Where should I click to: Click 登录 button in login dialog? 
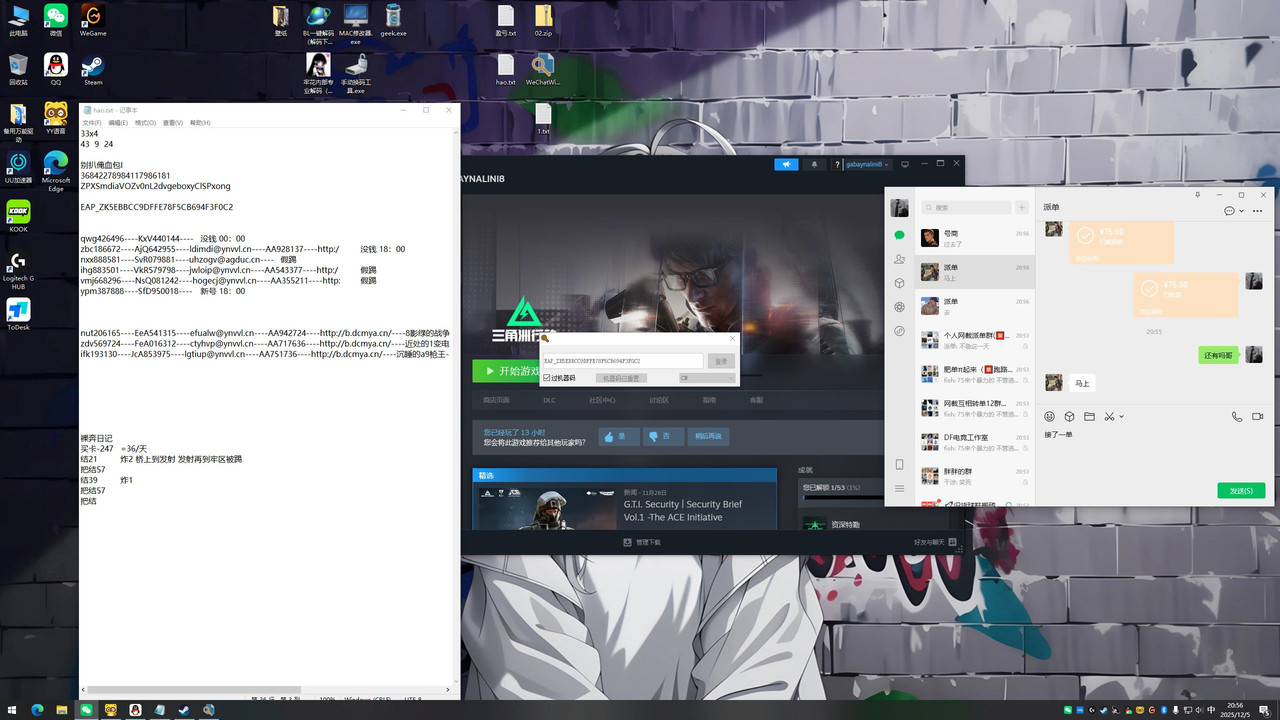721,360
